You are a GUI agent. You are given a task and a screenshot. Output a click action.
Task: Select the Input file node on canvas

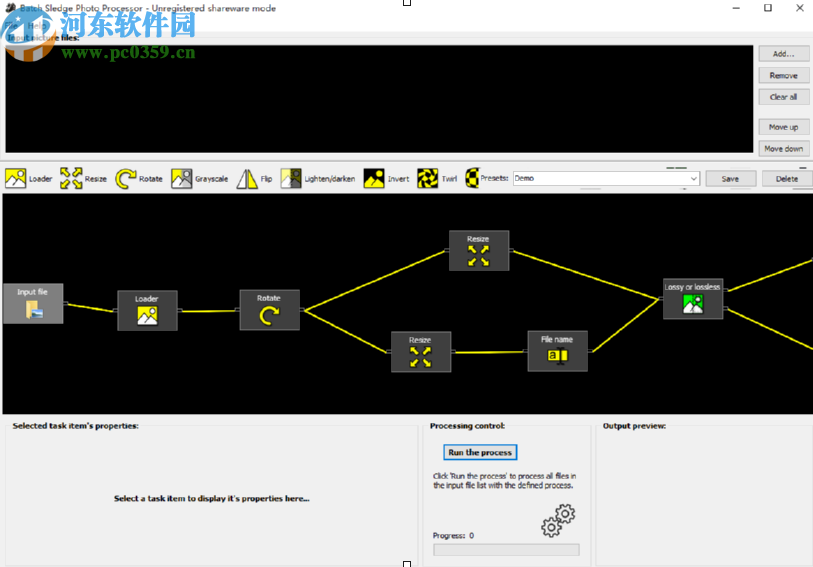33,304
